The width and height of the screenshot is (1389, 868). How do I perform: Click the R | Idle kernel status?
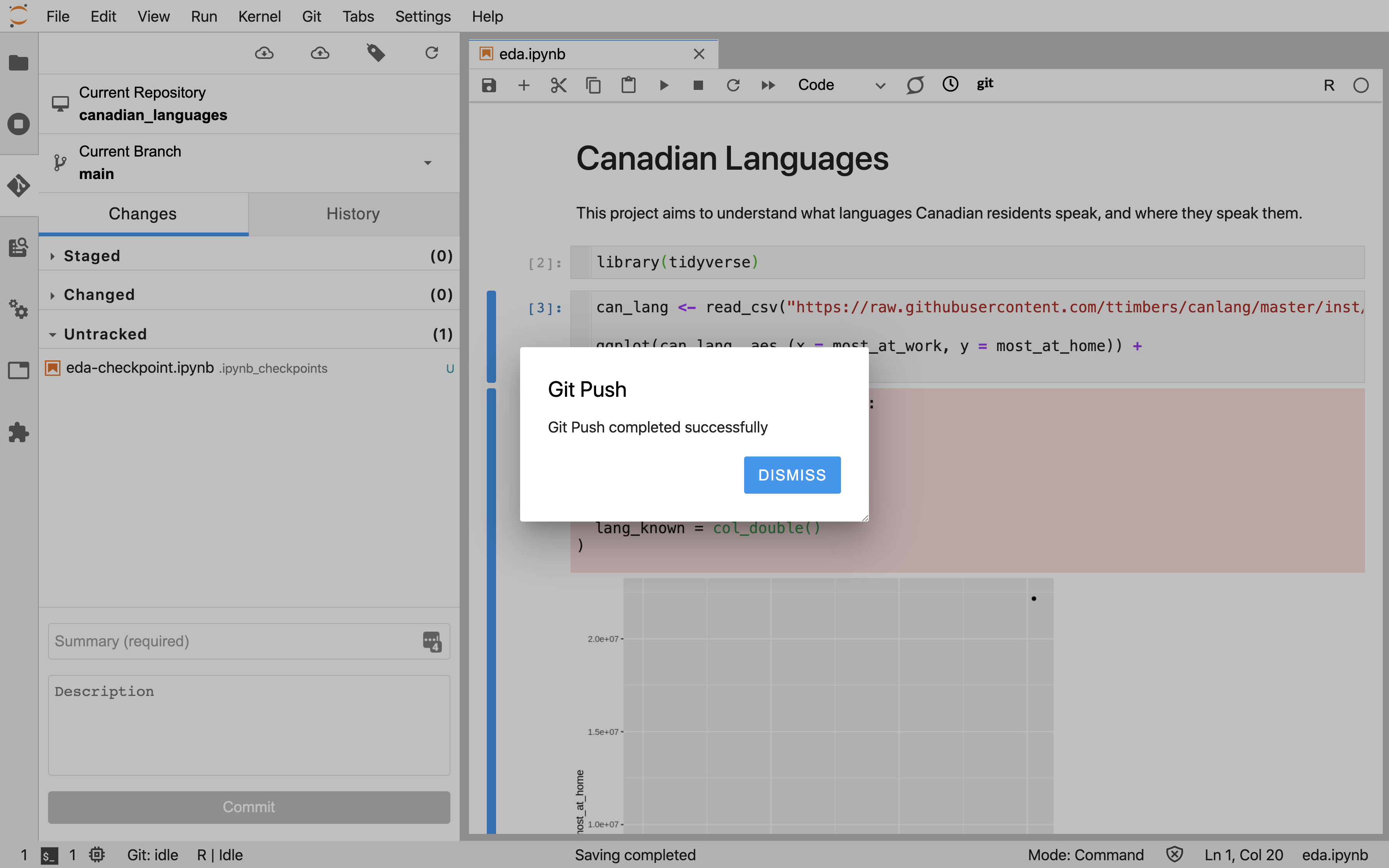(x=220, y=855)
